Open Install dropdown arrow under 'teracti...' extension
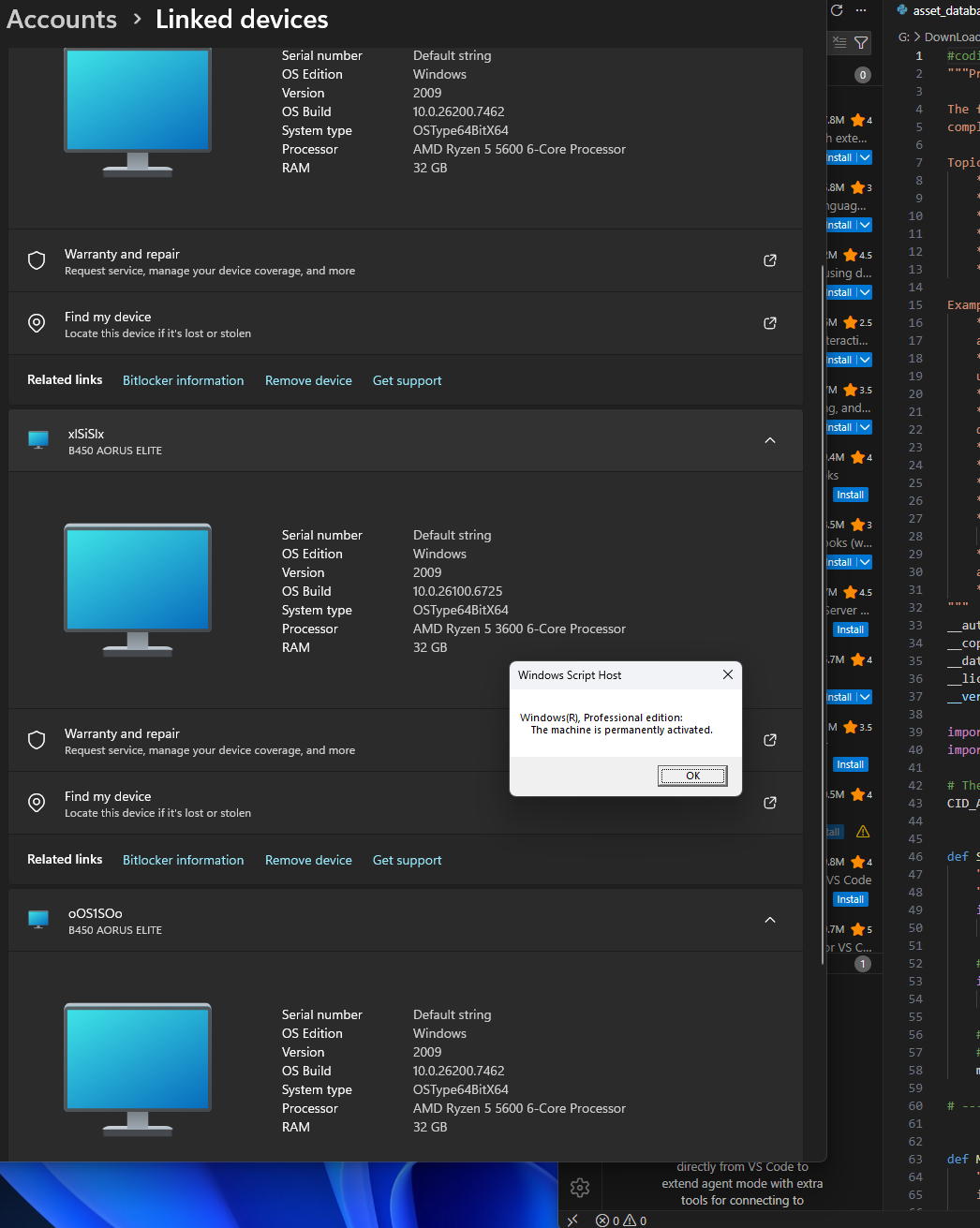Viewport: 980px width, 1228px height. coord(865,360)
